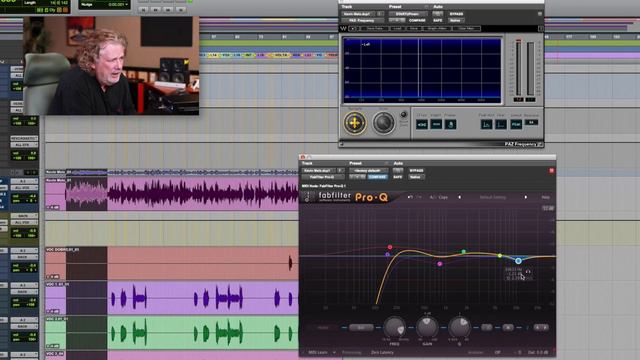Viewport: 640px width, 360px height.
Task: Open the help question-mark in Waves toolbar
Action: (540, 29)
